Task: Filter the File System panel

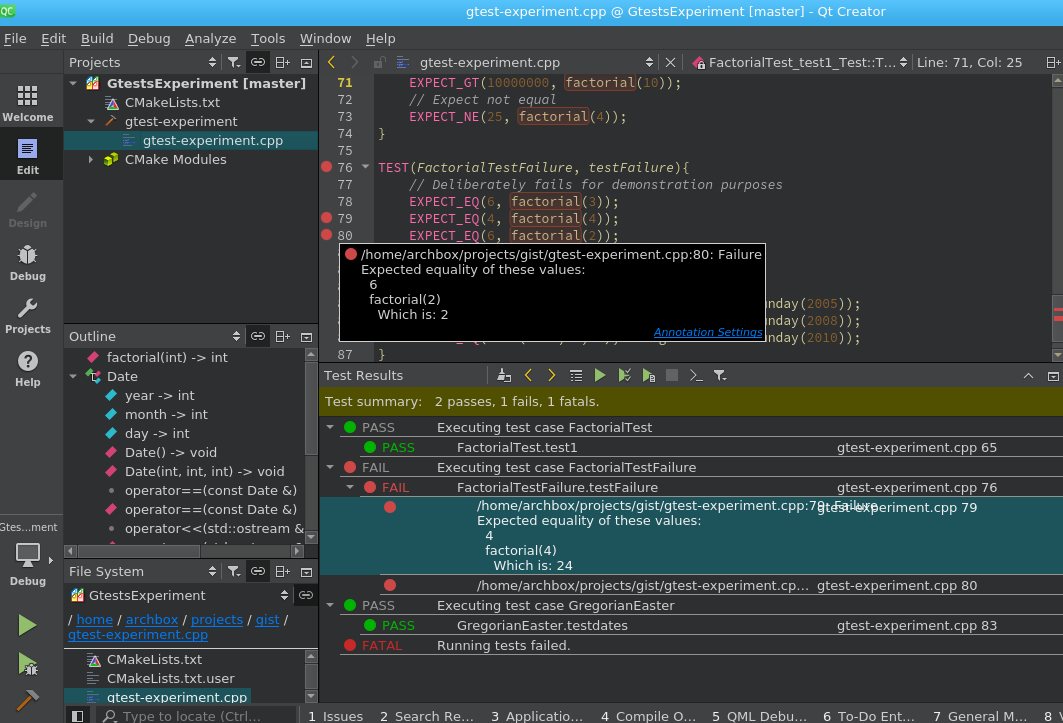Action: pos(234,572)
